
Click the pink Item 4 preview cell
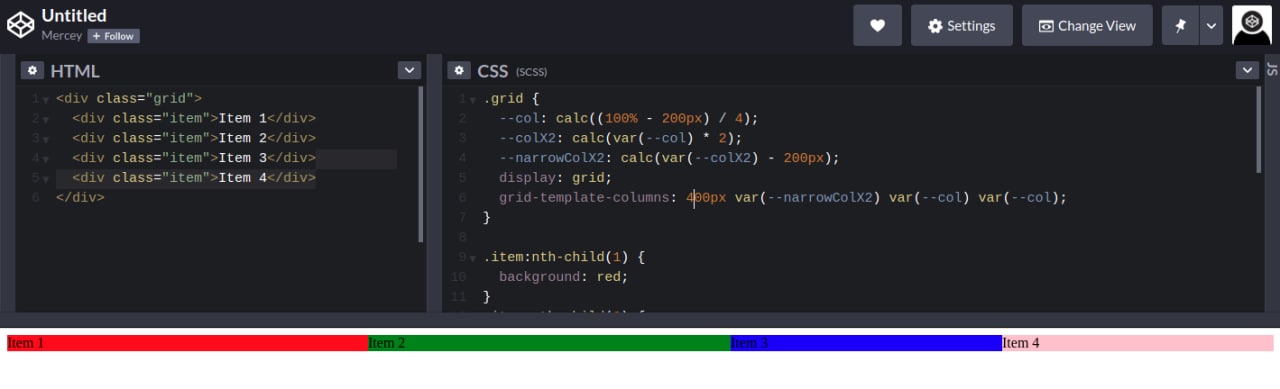tap(1138, 343)
